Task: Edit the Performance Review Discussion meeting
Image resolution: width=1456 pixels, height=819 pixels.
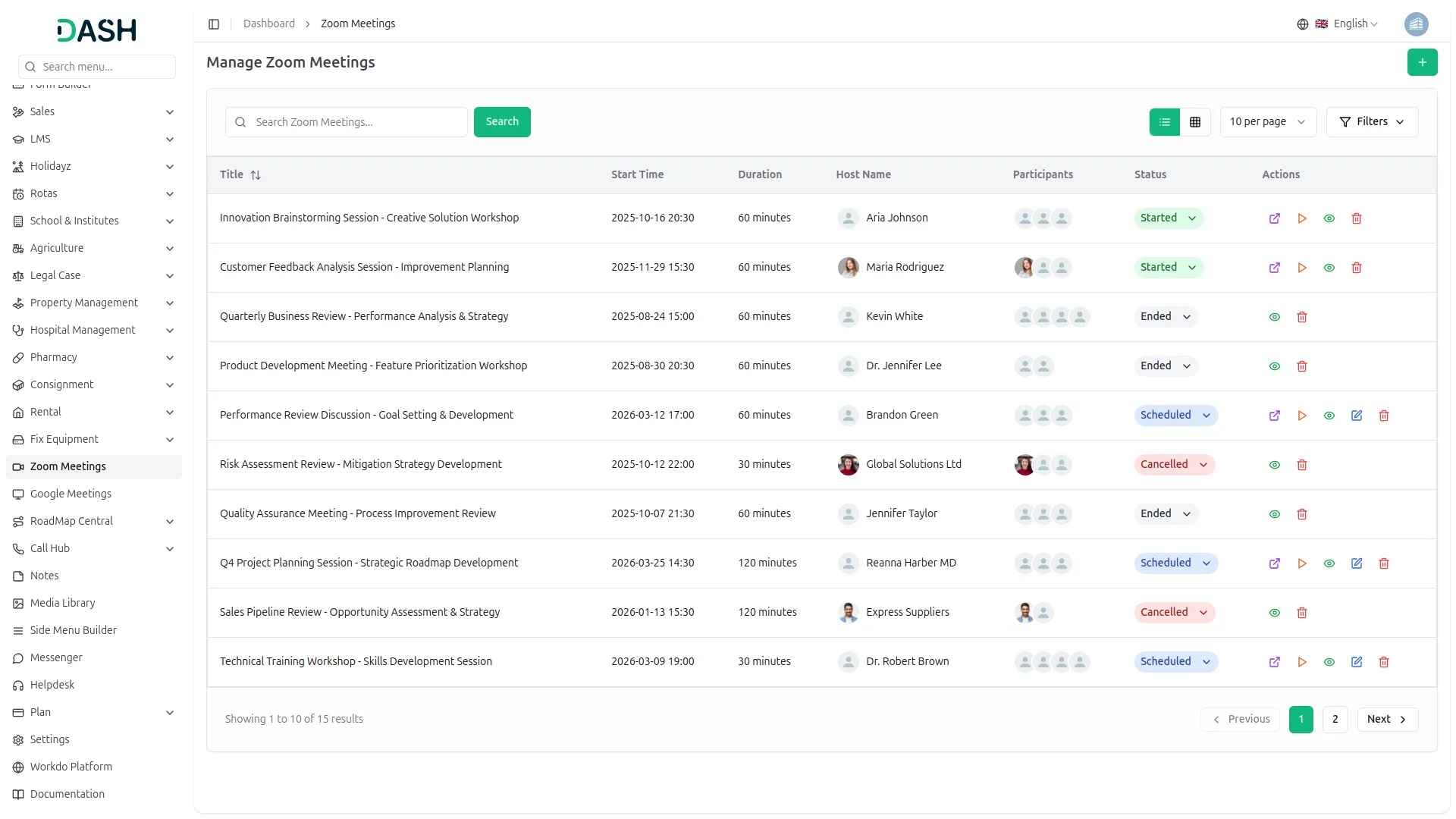Action: pos(1356,416)
